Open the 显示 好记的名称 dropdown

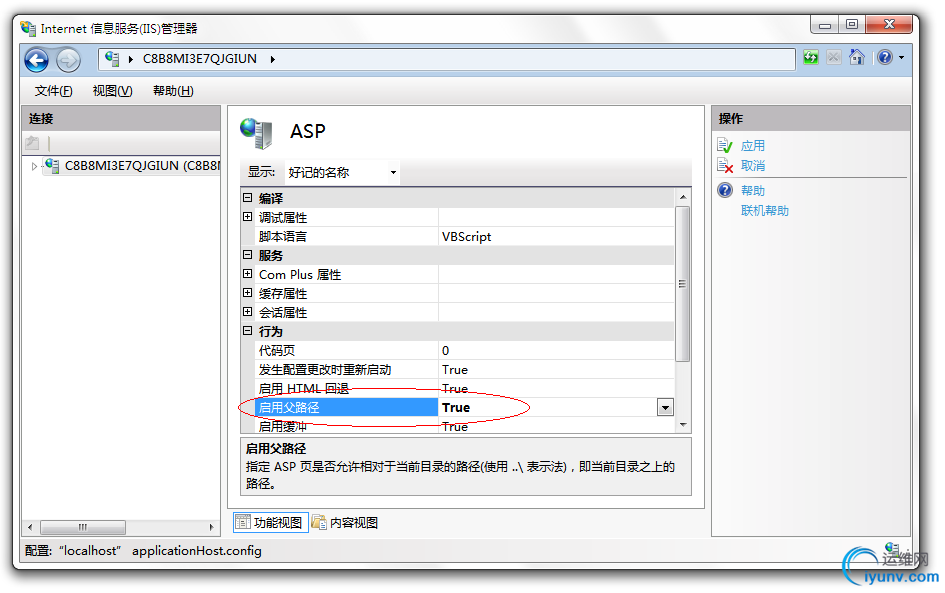[x=342, y=172]
